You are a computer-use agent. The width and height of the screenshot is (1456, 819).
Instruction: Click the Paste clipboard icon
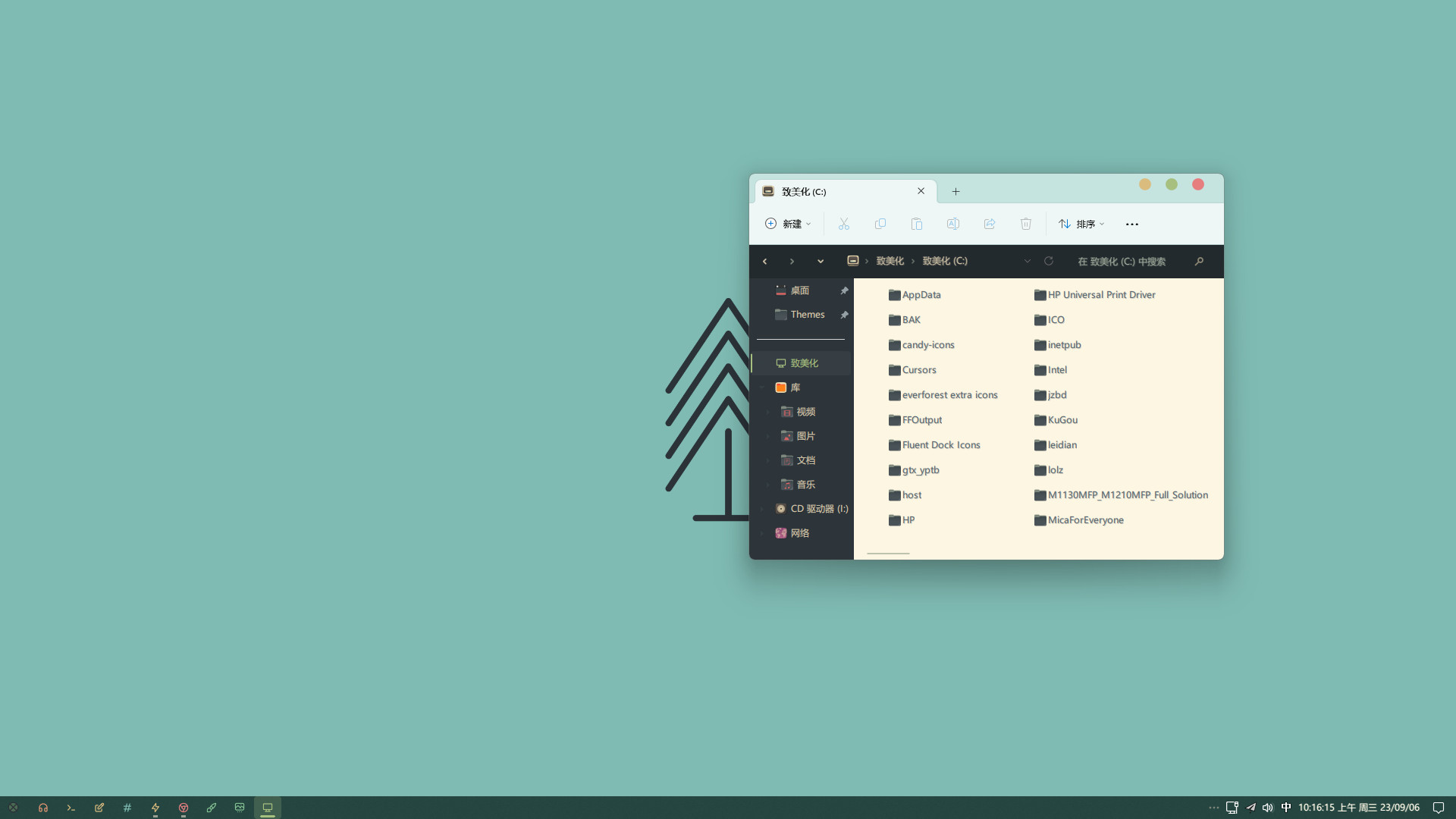916,224
